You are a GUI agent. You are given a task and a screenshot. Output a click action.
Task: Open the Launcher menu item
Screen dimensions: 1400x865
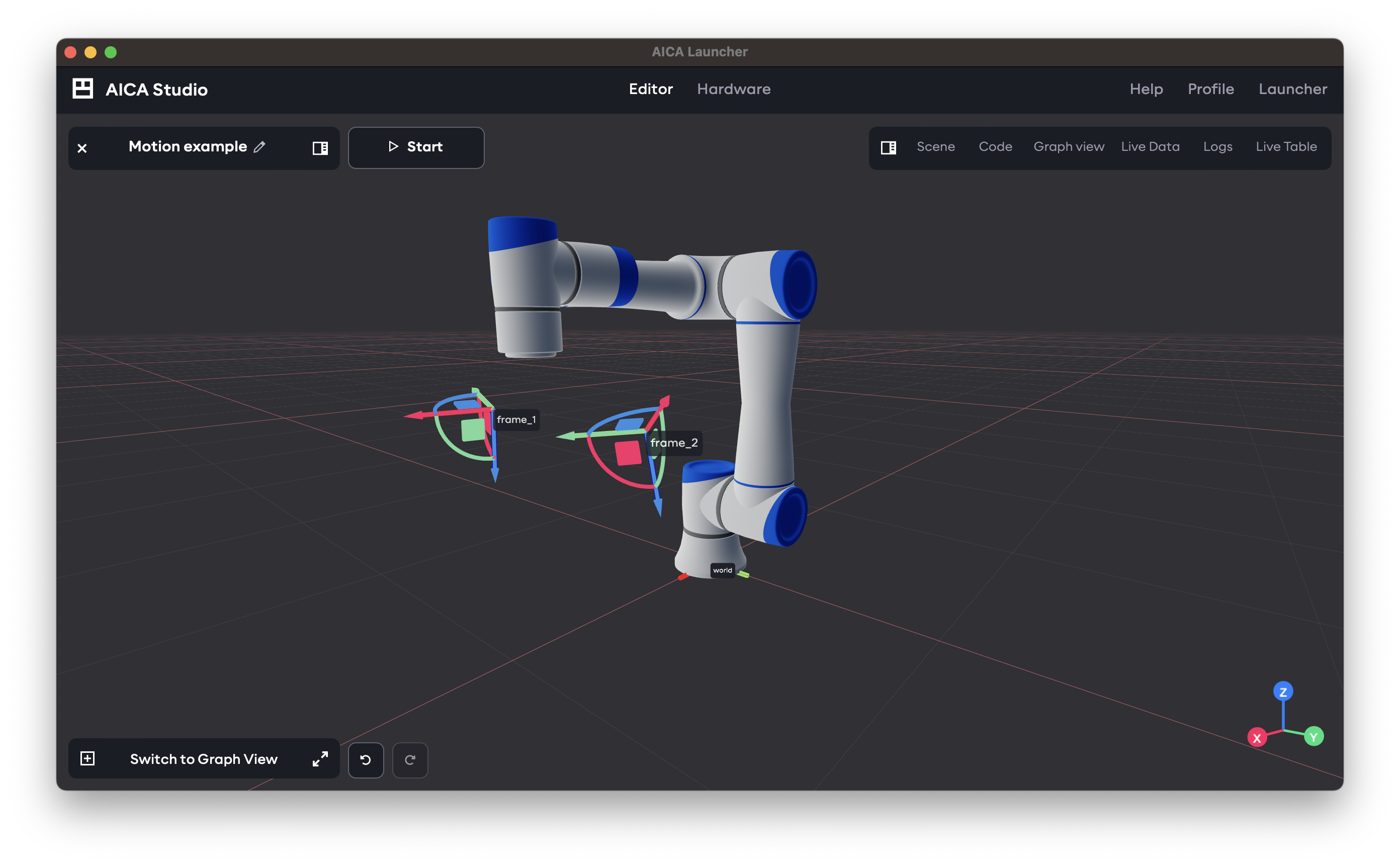point(1292,89)
